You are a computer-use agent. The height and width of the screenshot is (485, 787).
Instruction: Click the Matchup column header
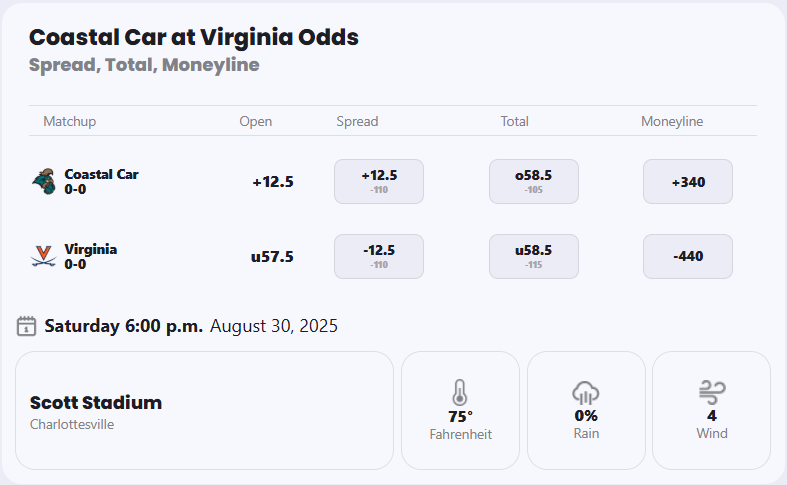click(70, 122)
